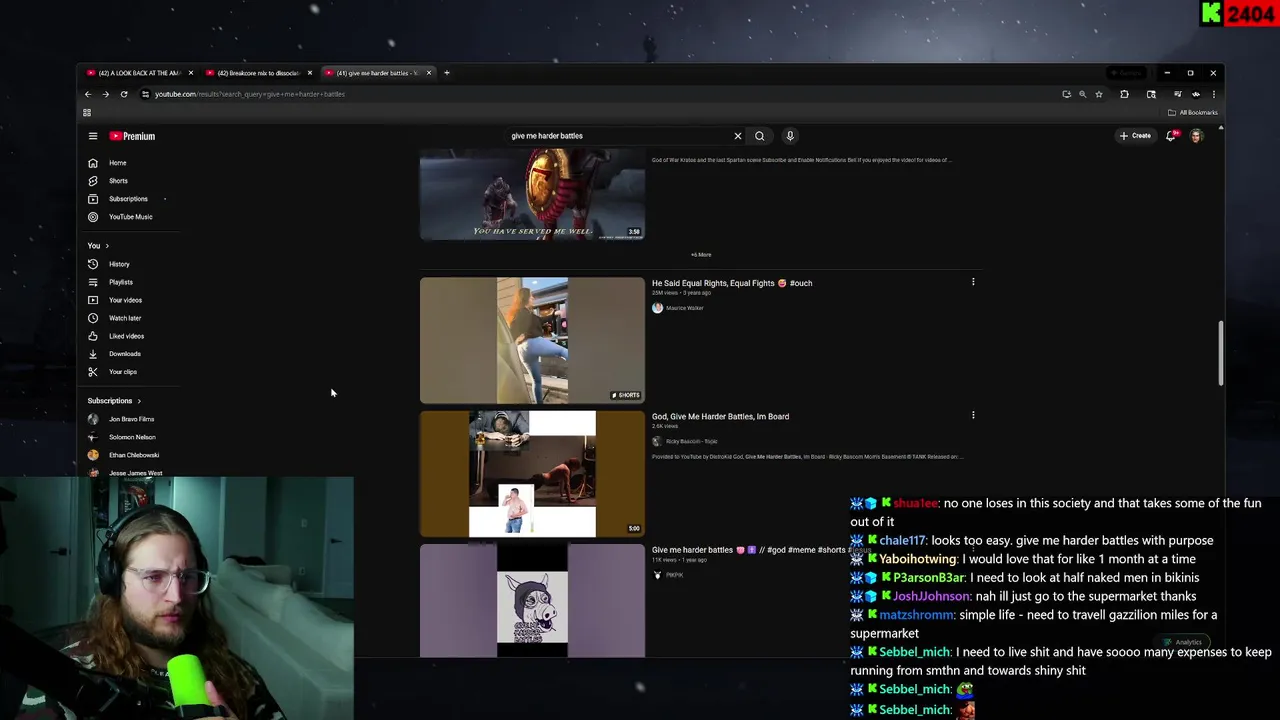This screenshot has width=1280, height=720.
Task: Open Jon Bravo Films channel subscription
Action: [130, 419]
